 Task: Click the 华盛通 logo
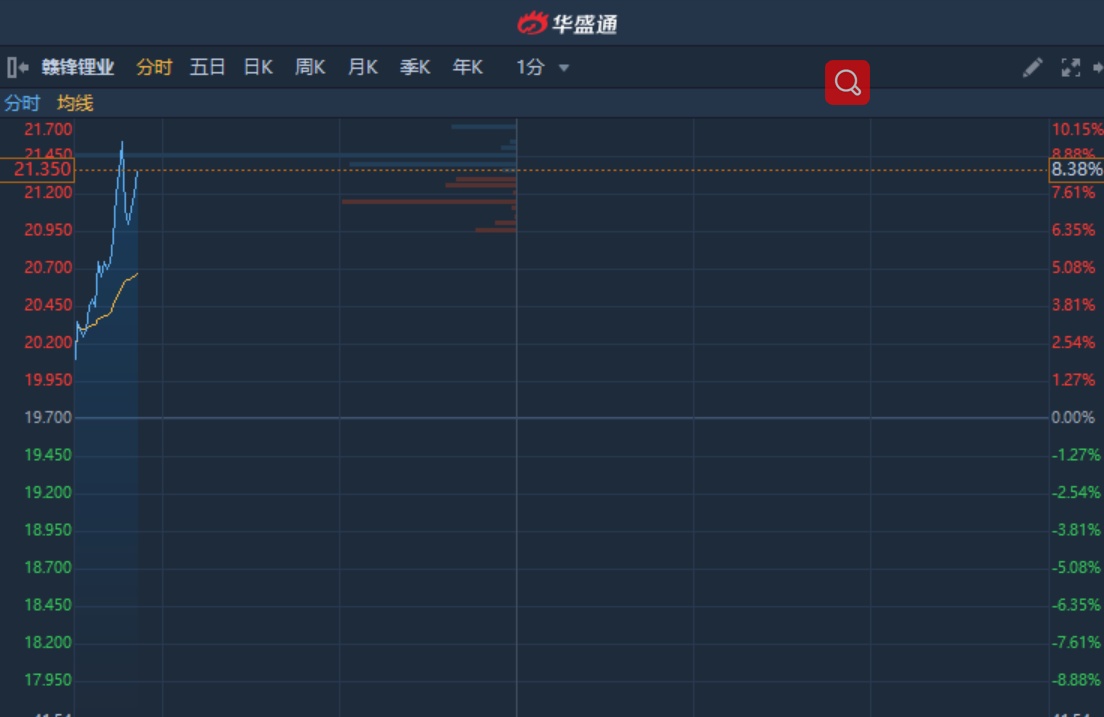click(x=567, y=24)
